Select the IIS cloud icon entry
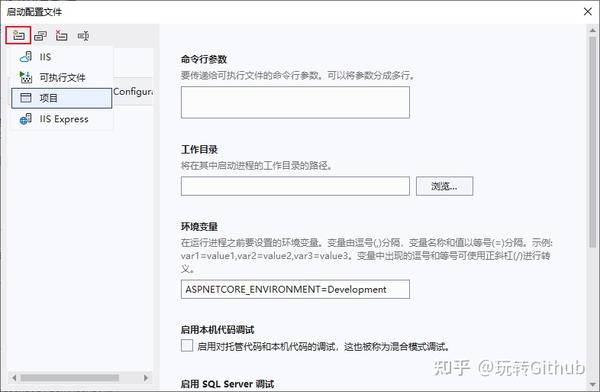The image size is (600, 392). [x=26, y=57]
